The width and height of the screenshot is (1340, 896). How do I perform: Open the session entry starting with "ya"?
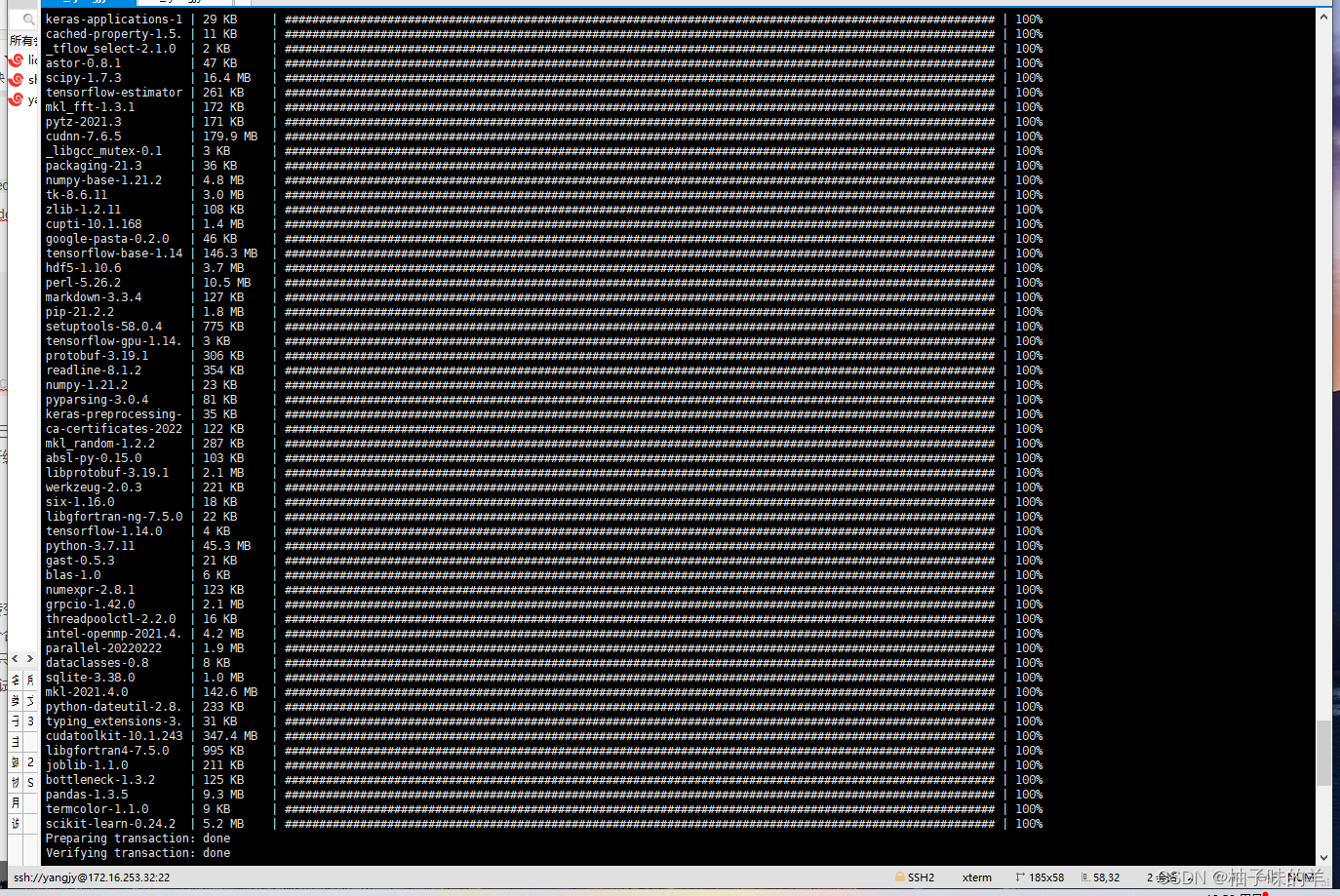point(23,99)
